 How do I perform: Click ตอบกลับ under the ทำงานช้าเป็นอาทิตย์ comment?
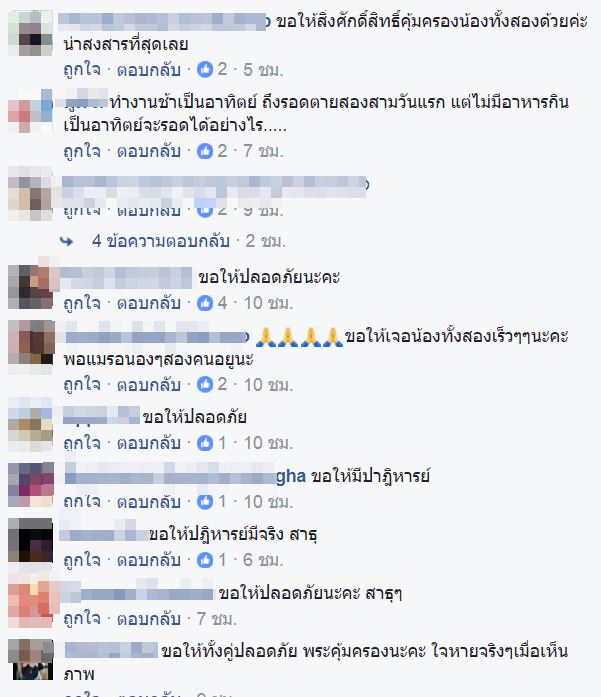(148, 151)
